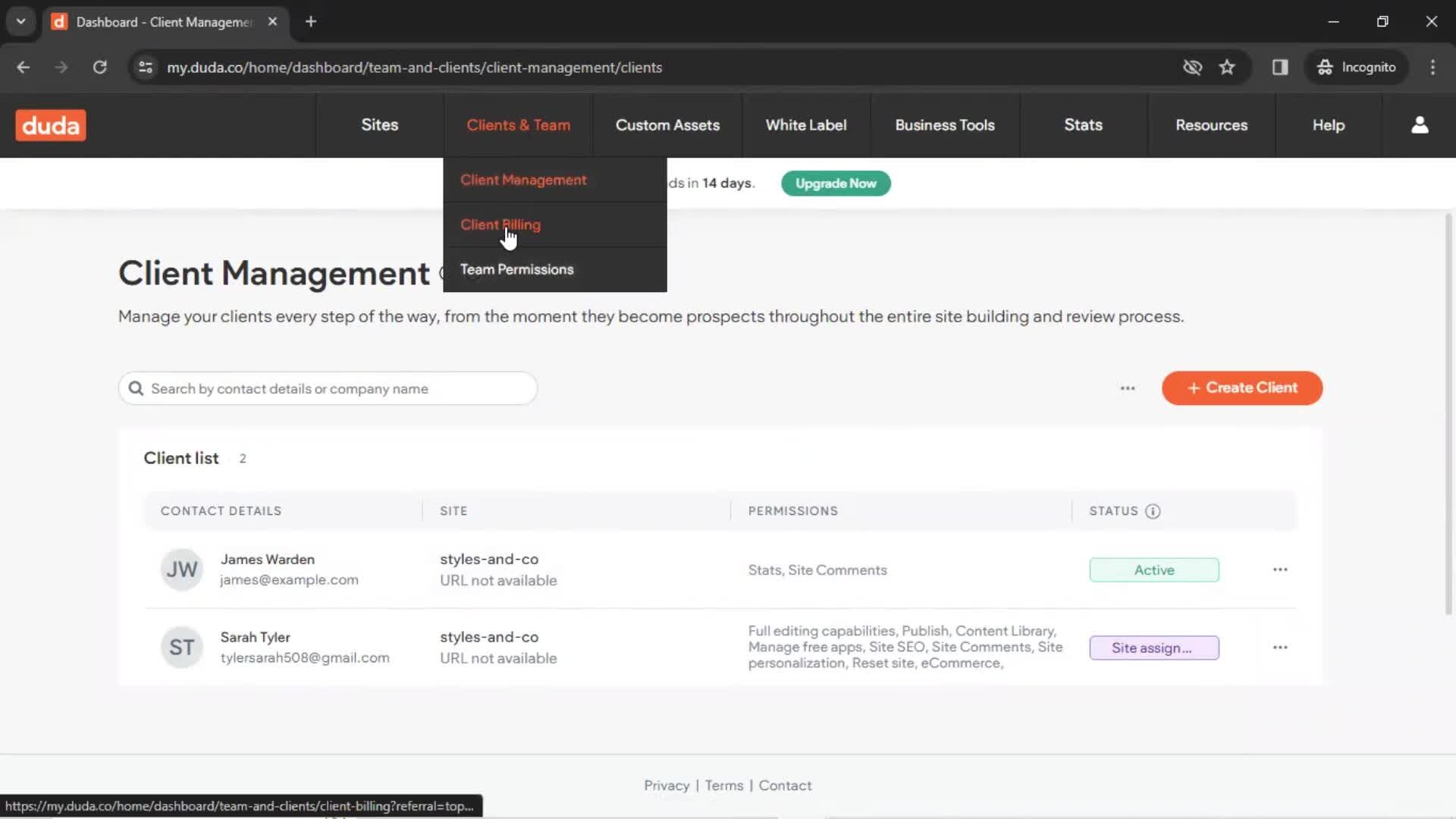Screen dimensions: 1456x819
Task: Click the SITE column header
Action: tap(453, 511)
